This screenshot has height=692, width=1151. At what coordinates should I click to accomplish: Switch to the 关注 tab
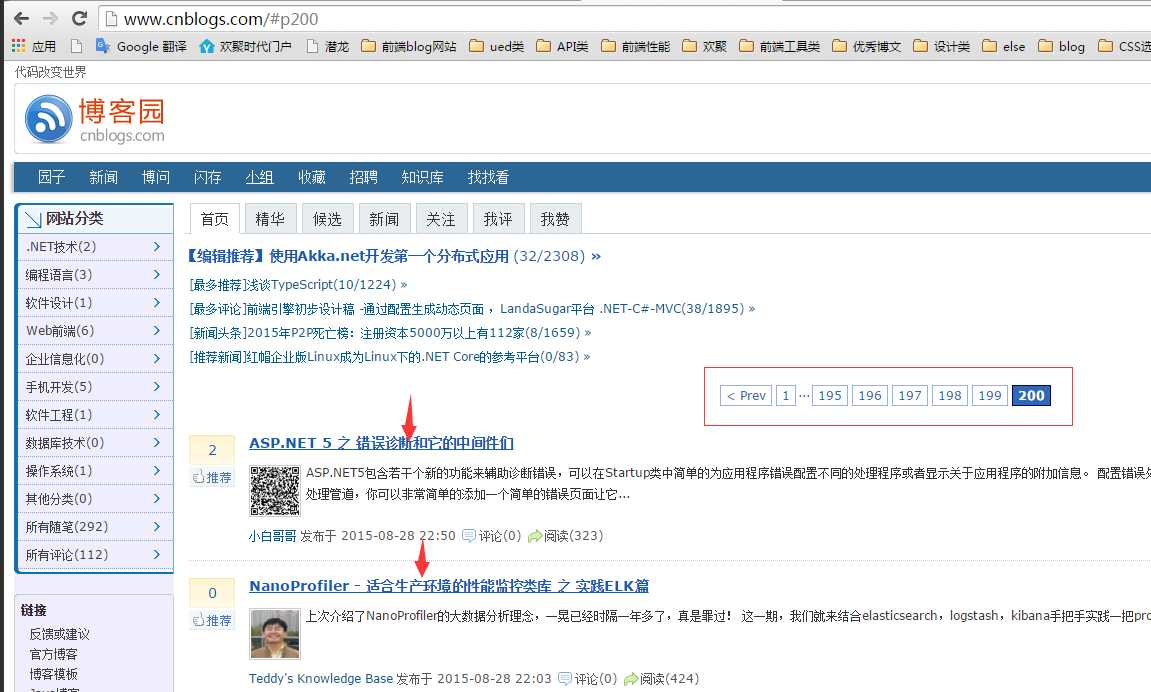pyautogui.click(x=441, y=219)
